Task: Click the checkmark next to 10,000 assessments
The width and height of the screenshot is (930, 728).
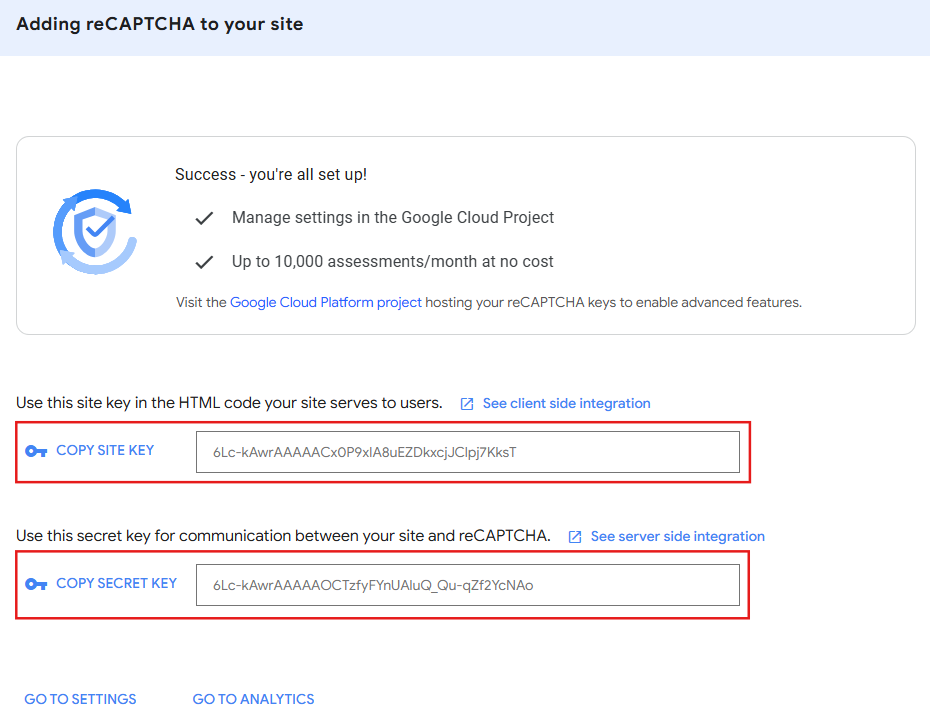Action: point(205,262)
